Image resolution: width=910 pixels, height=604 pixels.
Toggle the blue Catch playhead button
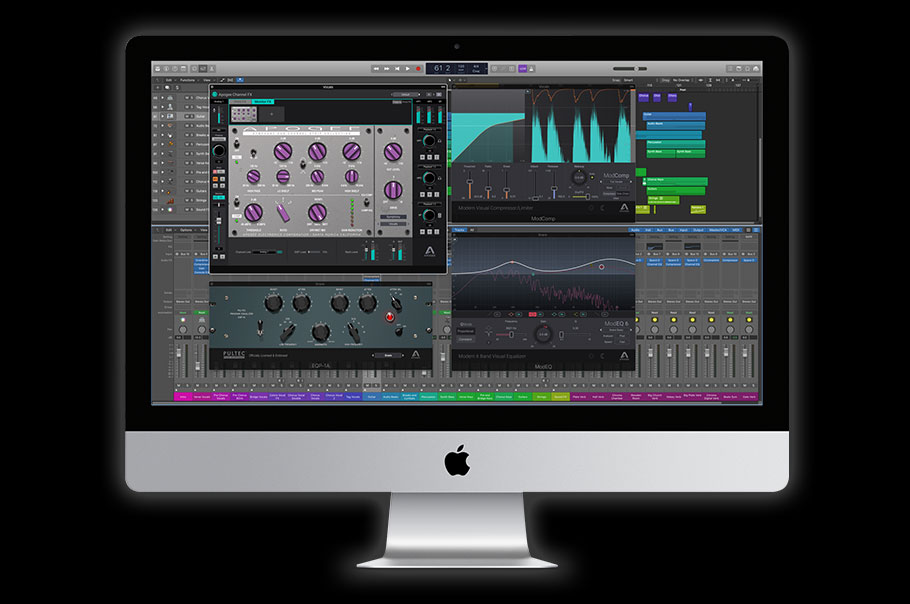(240, 80)
